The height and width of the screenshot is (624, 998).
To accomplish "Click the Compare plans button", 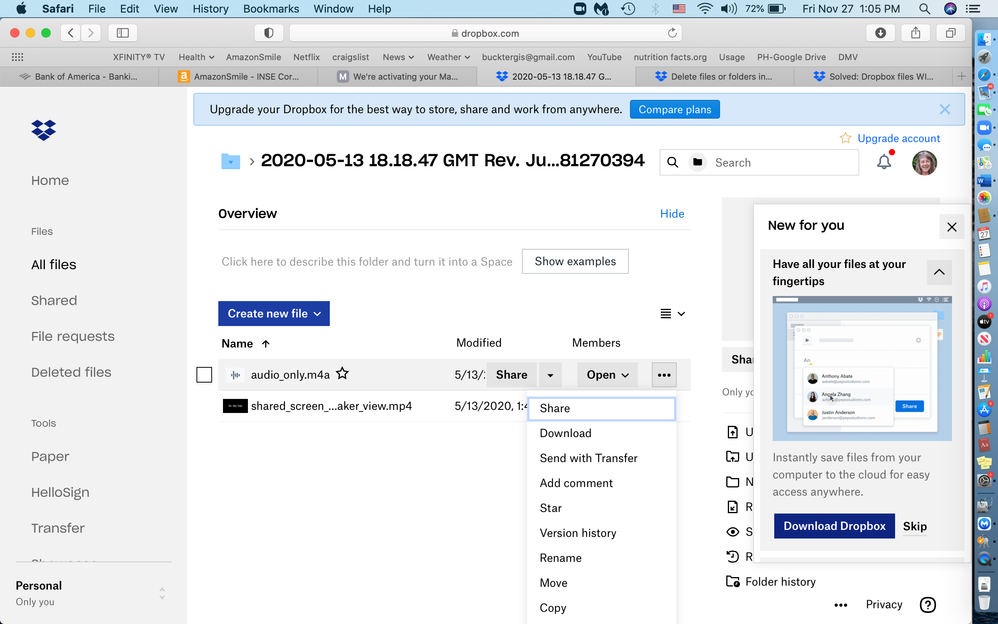I will point(675,110).
